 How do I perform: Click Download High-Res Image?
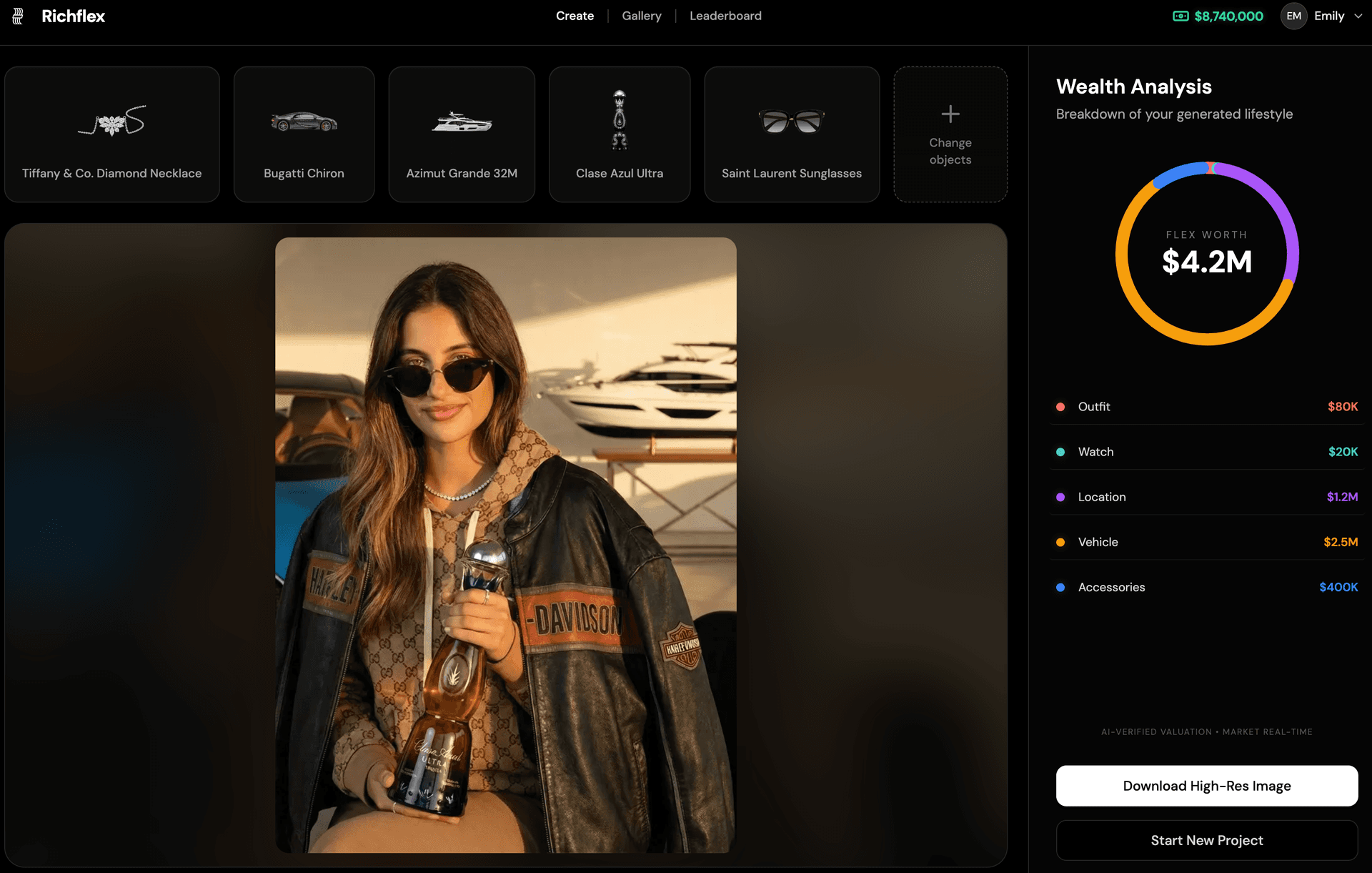click(1206, 785)
